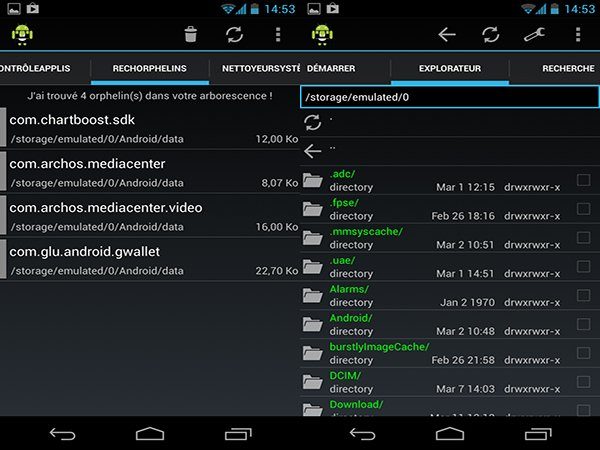
Task: Open the .fpse/ directory name
Action: coord(344,203)
